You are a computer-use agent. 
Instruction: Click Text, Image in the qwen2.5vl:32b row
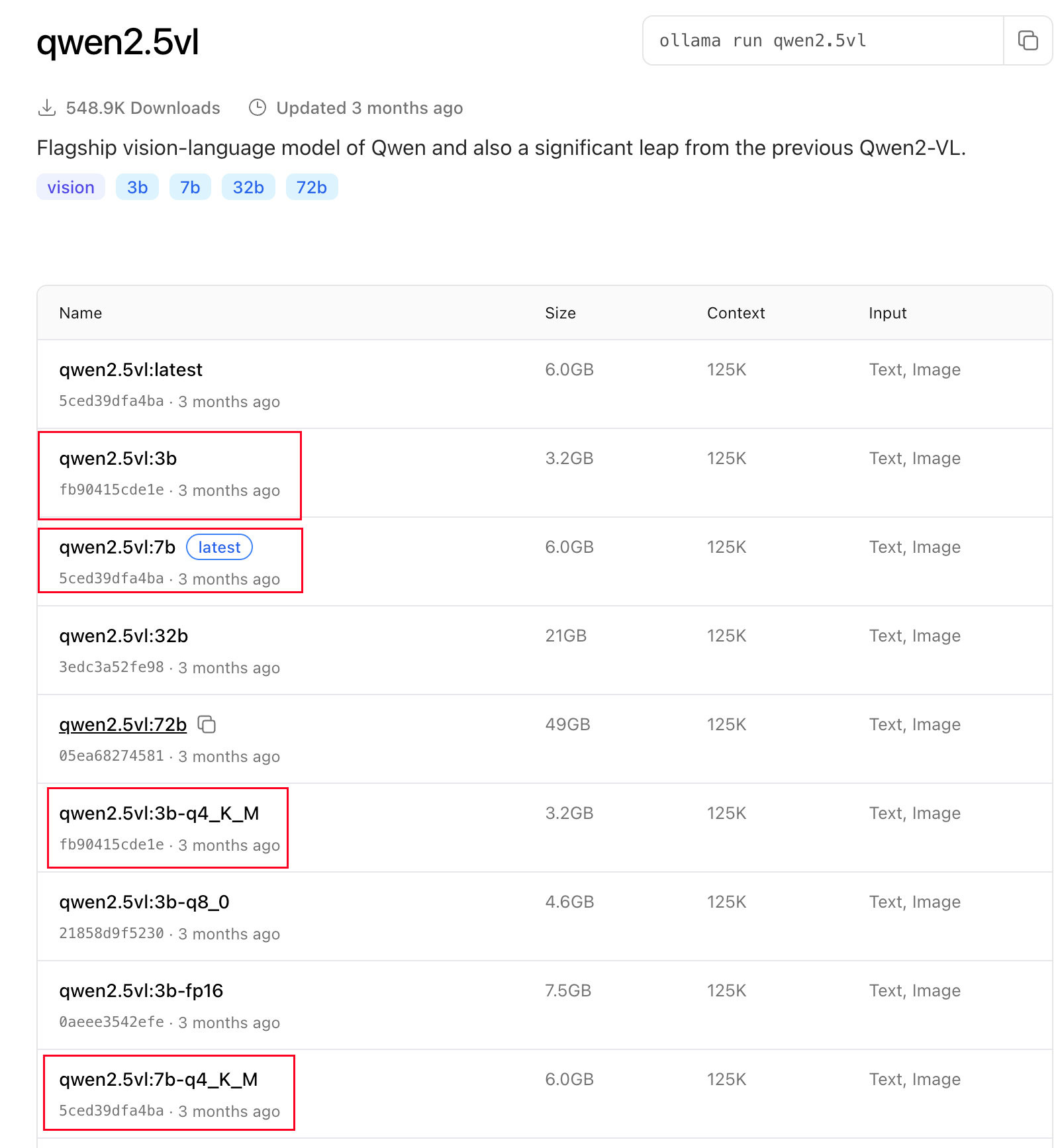(x=914, y=636)
